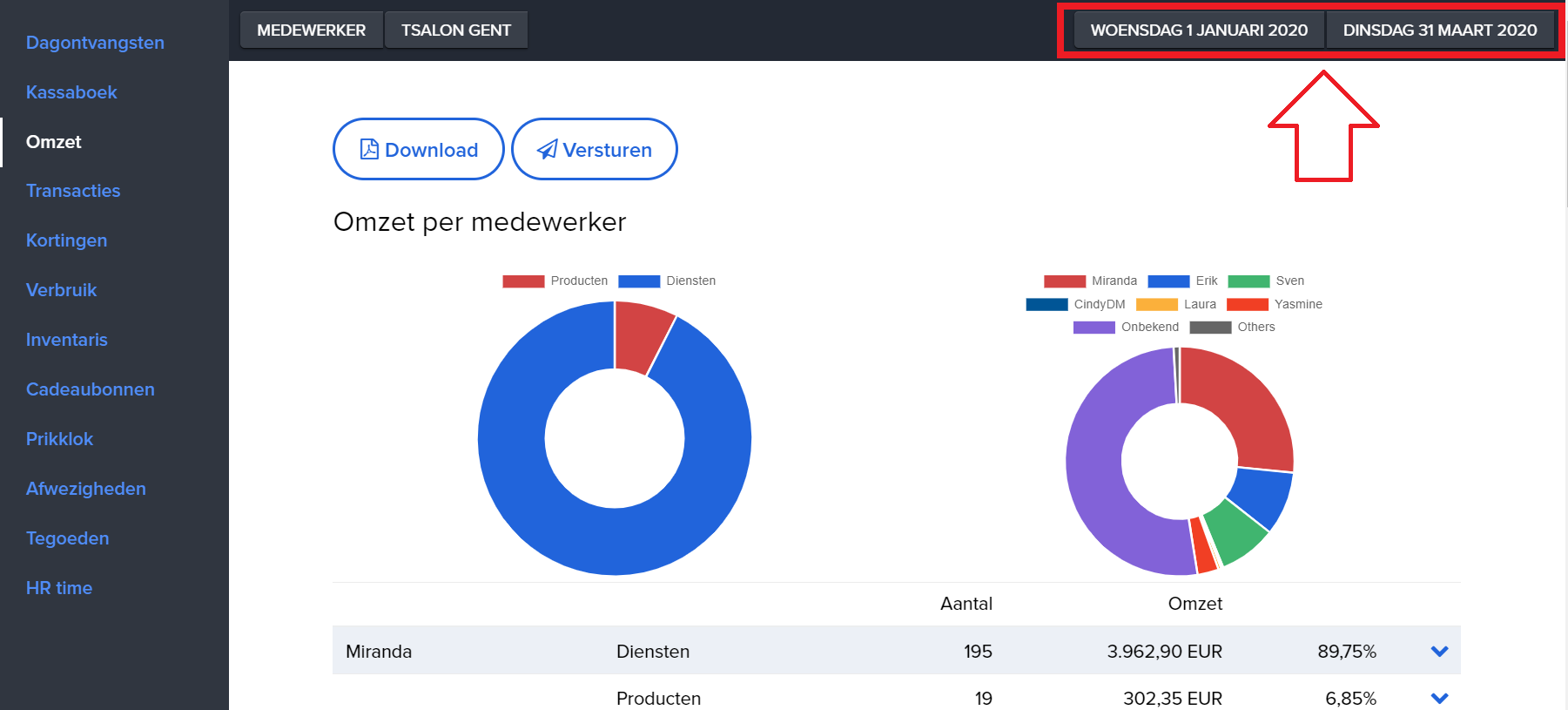
Task: Click the 3.962,90 EUR omzet value
Action: coord(1164,651)
